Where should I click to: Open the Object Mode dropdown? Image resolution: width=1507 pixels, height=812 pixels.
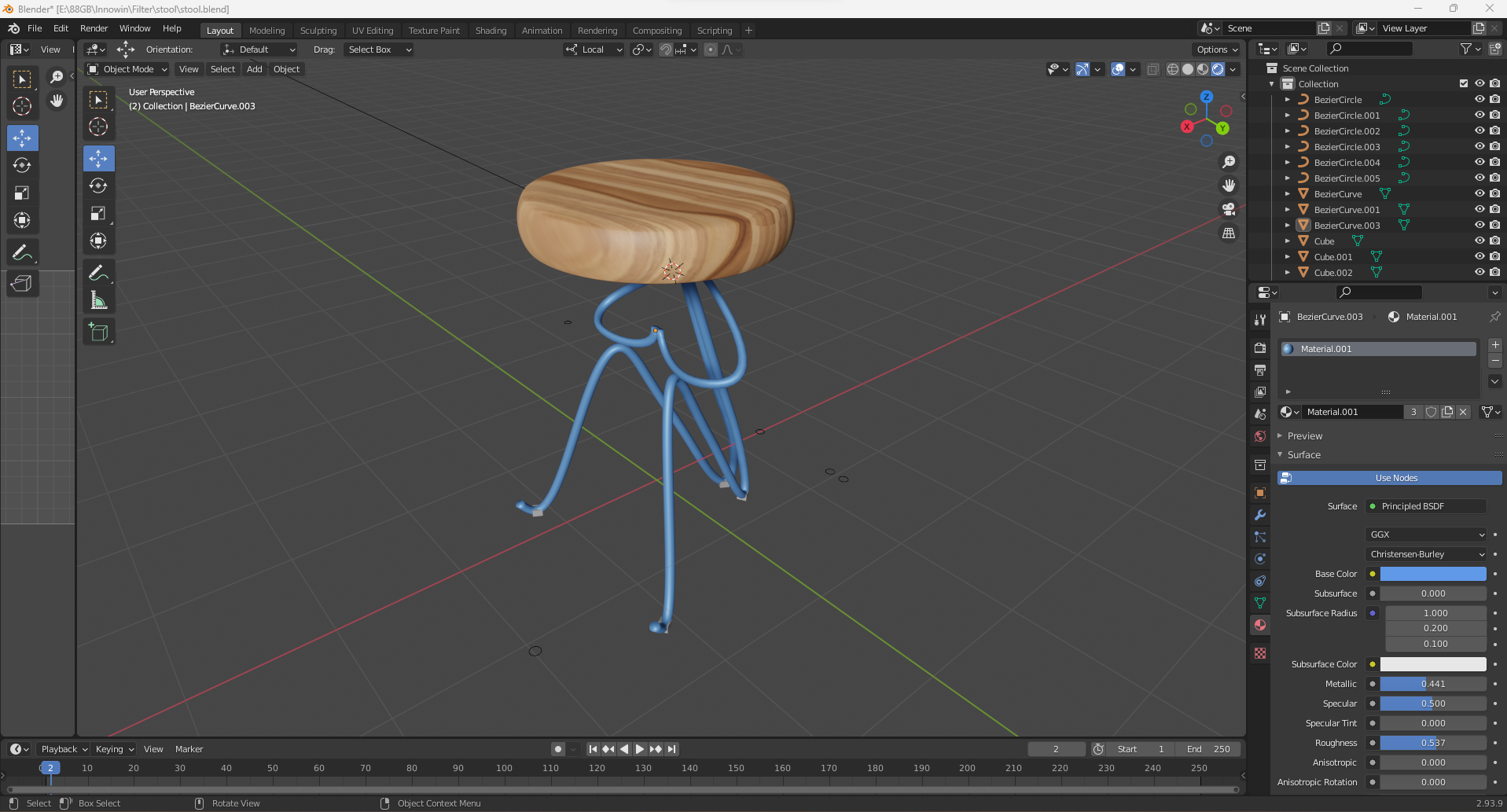[x=127, y=69]
